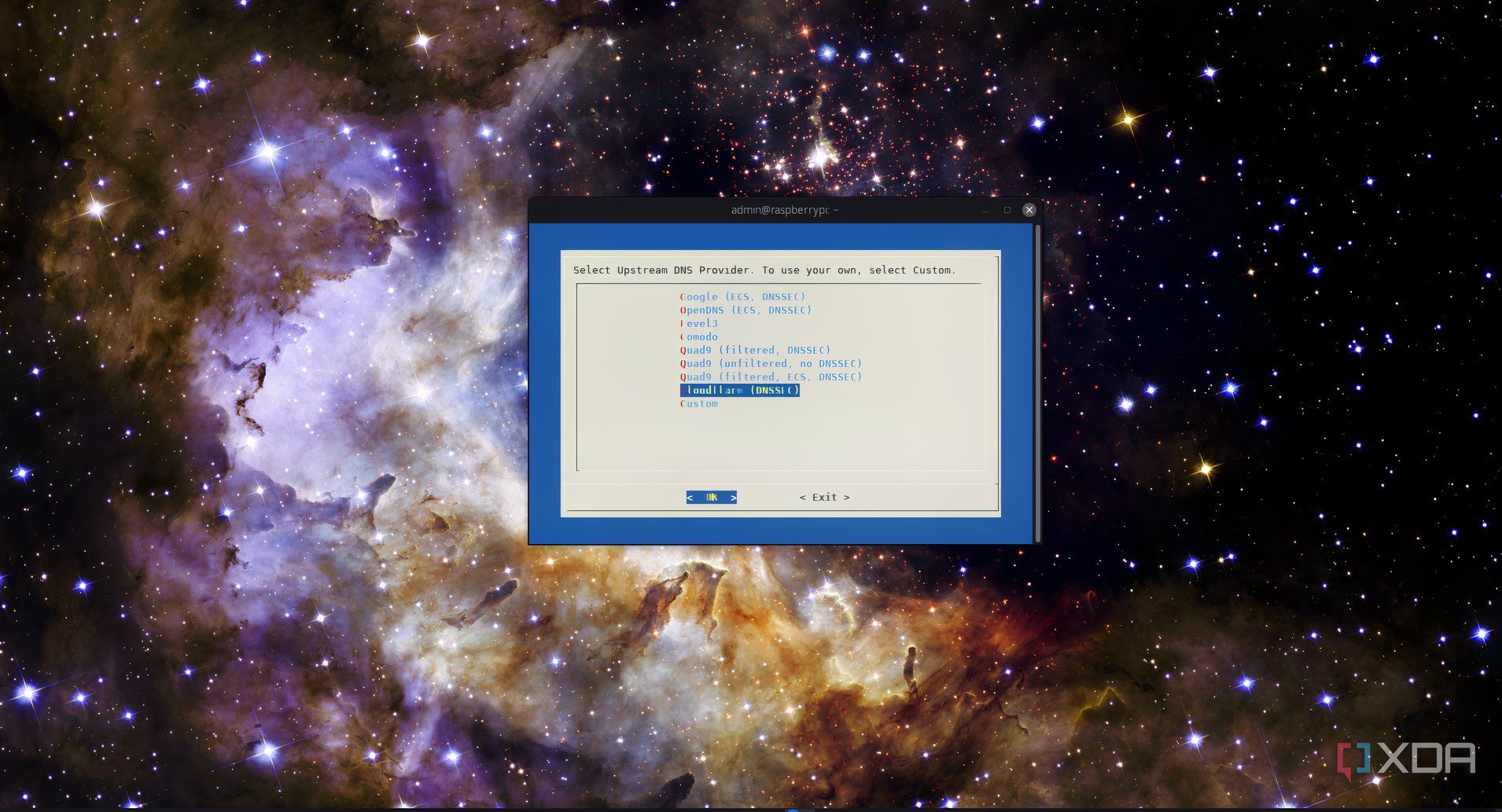This screenshot has height=812, width=1502.
Task: Maximize the terminal window
Action: (1007, 210)
